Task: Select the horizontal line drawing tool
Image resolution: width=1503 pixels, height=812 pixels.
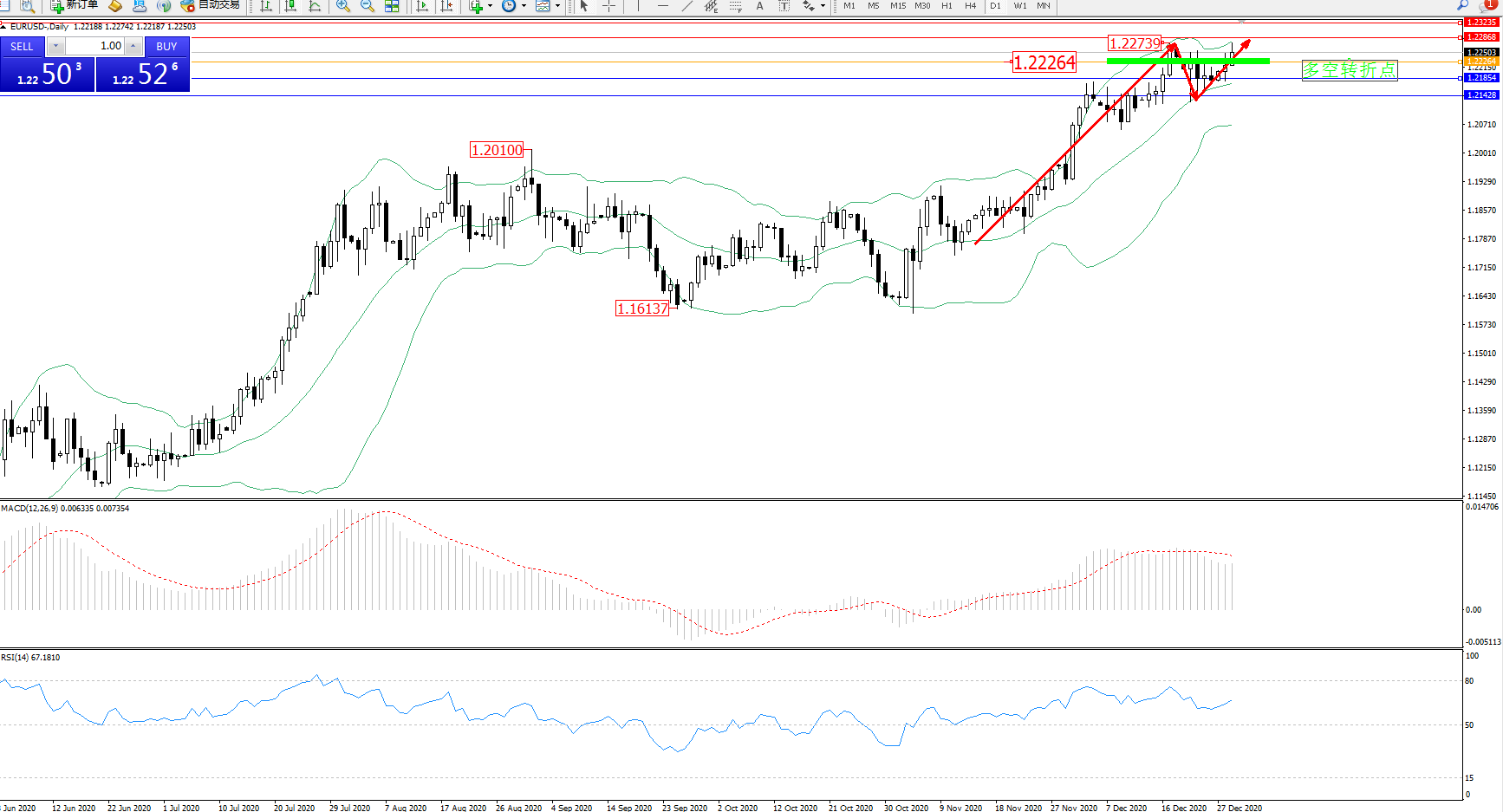Action: pos(663,6)
